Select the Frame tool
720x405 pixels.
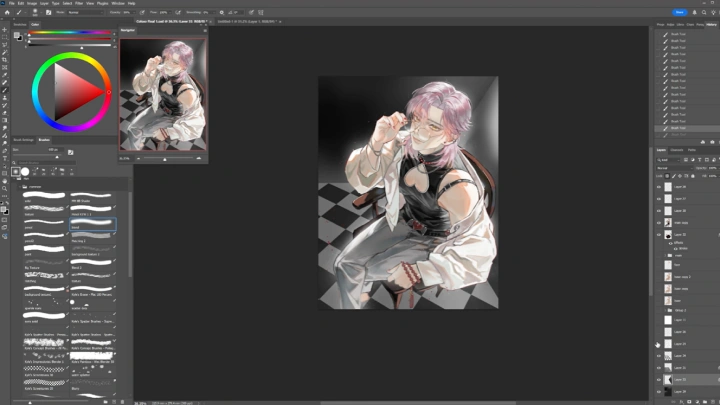coord(5,68)
